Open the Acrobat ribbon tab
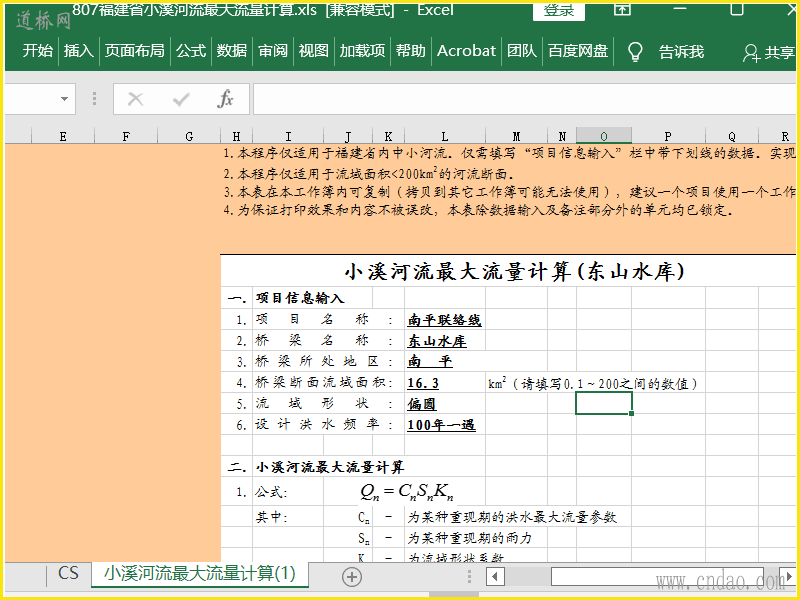The width and height of the screenshot is (800, 600). click(x=466, y=51)
